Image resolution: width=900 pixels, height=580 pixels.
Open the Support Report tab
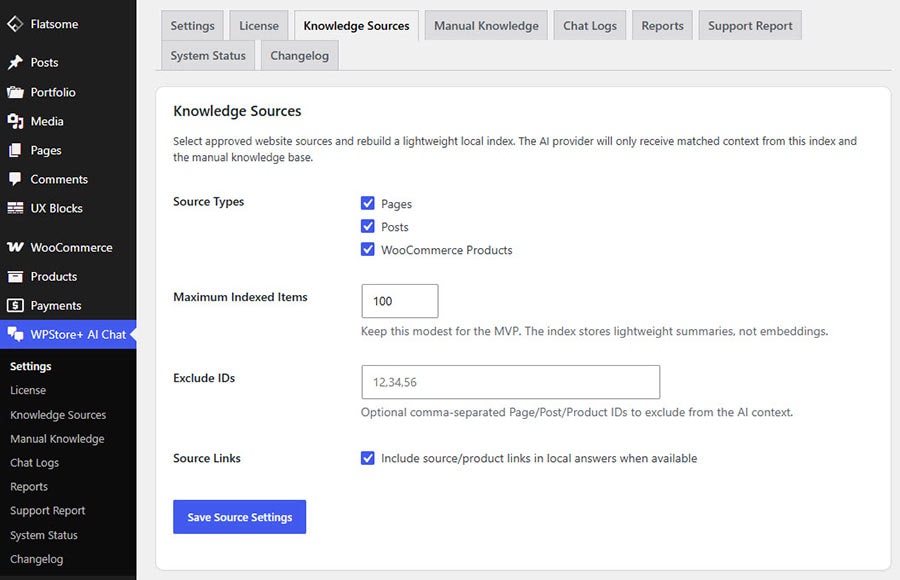point(750,26)
